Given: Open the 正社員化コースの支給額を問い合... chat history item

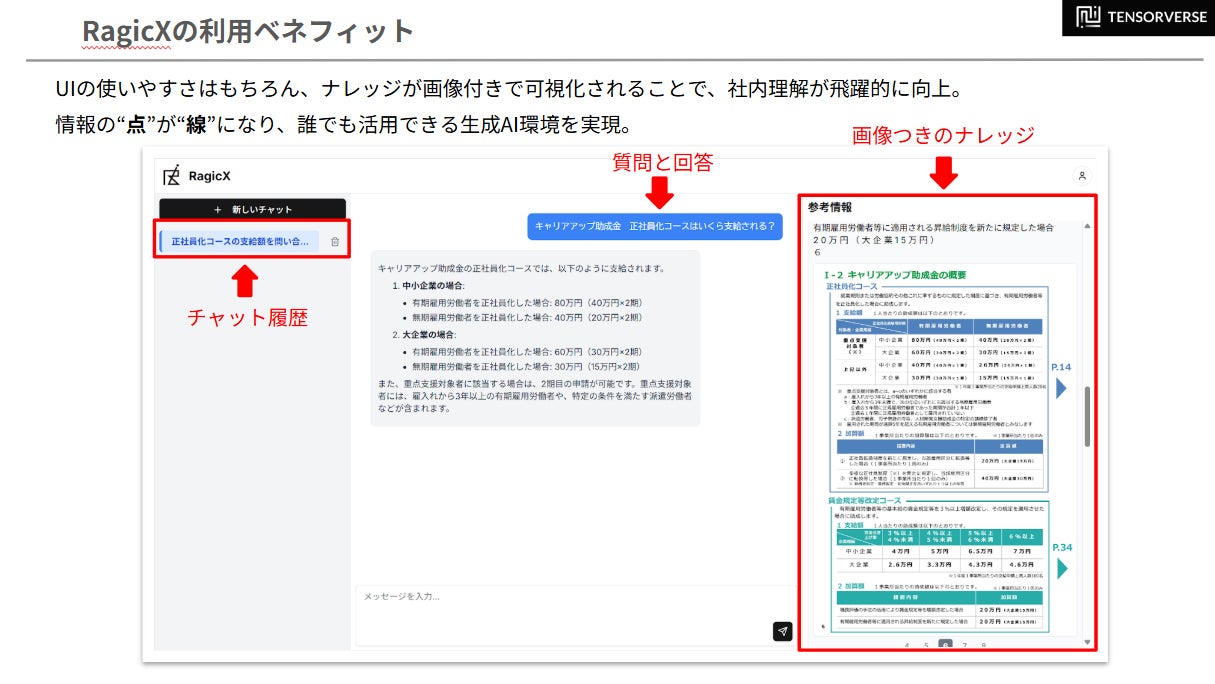Looking at the screenshot, I should point(239,242).
